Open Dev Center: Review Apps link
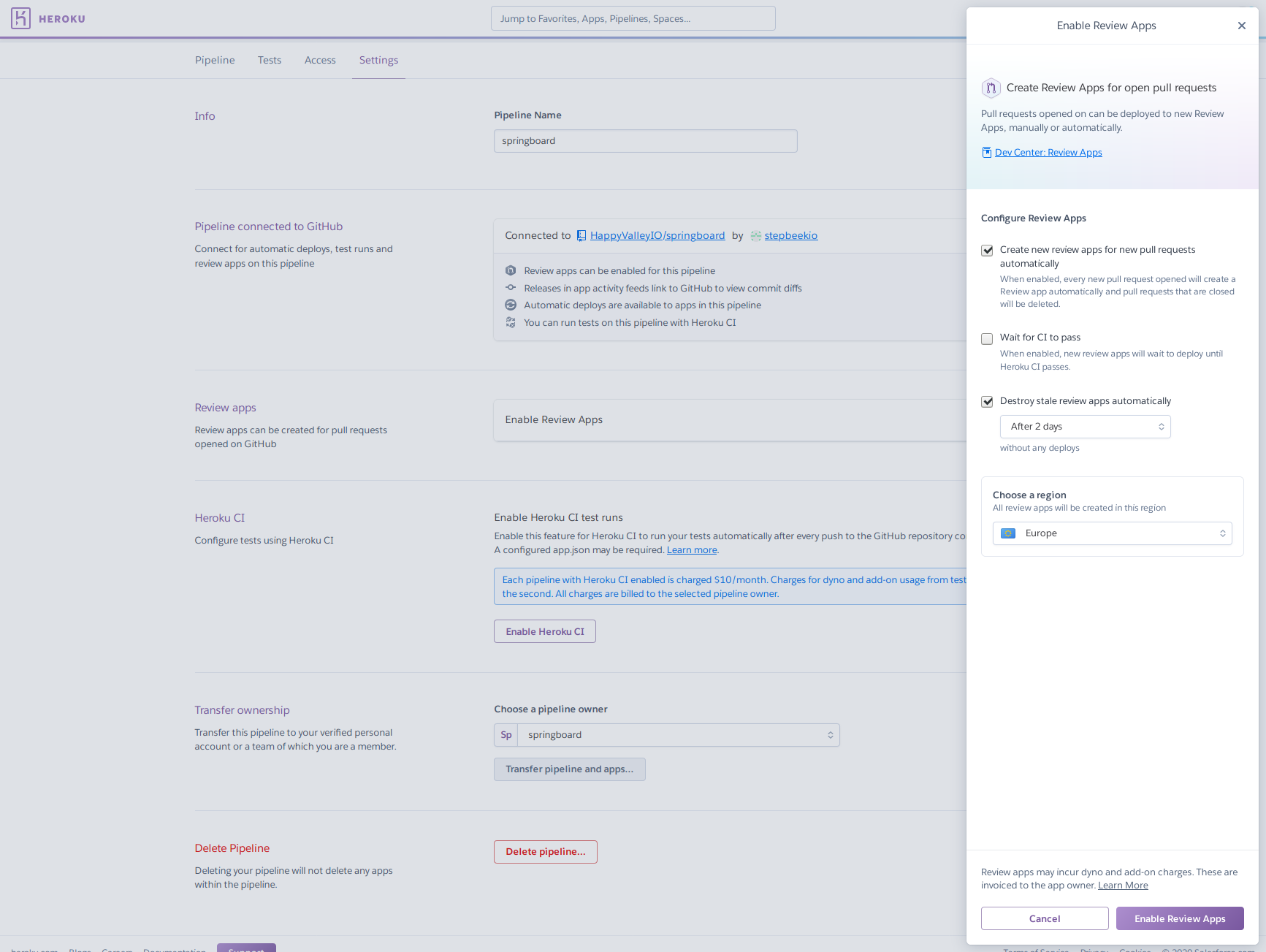Image resolution: width=1266 pixels, height=952 pixels. pyautogui.click(x=1048, y=153)
